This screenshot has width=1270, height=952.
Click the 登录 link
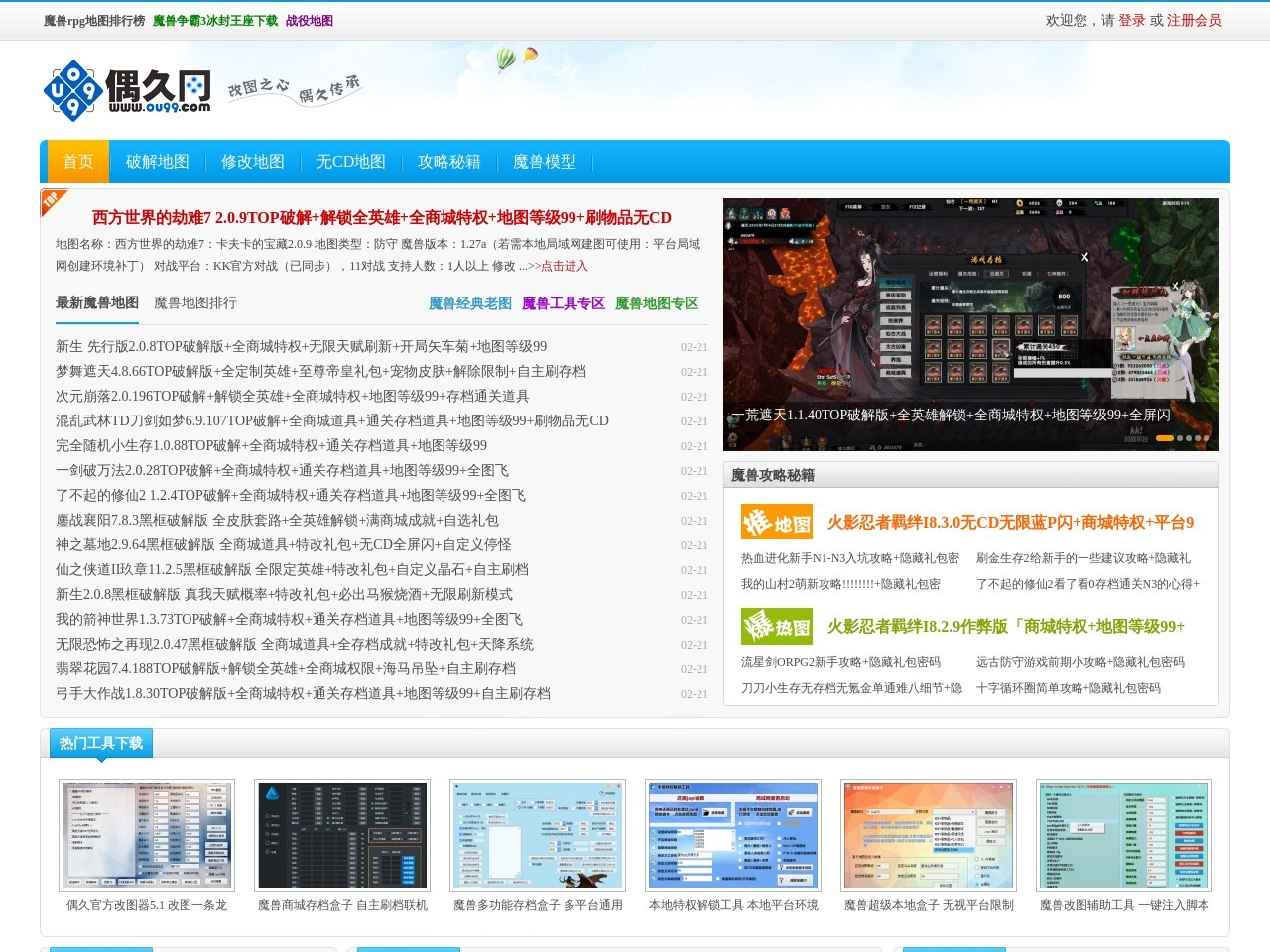1132,20
